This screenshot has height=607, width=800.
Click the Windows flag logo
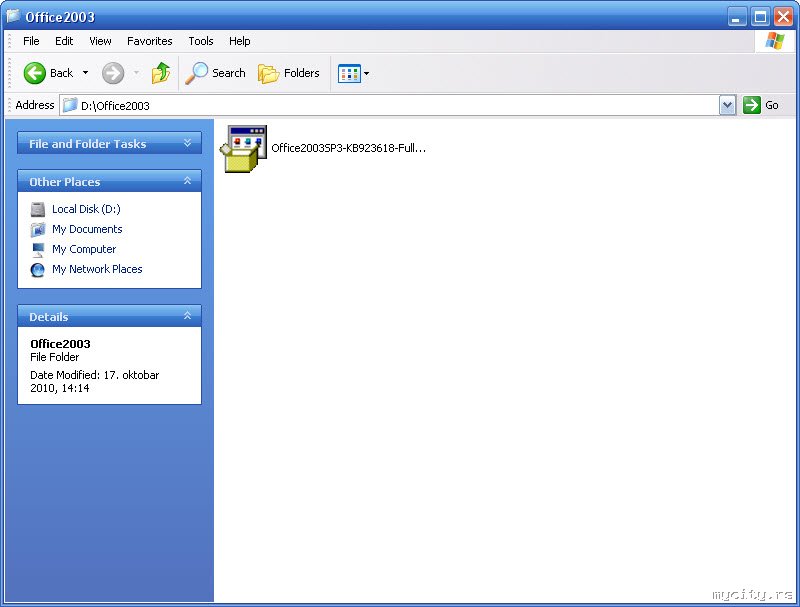(x=774, y=41)
